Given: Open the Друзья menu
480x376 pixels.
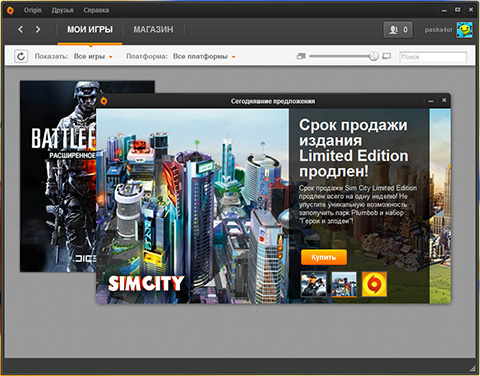Looking at the screenshot, I should tap(62, 10).
